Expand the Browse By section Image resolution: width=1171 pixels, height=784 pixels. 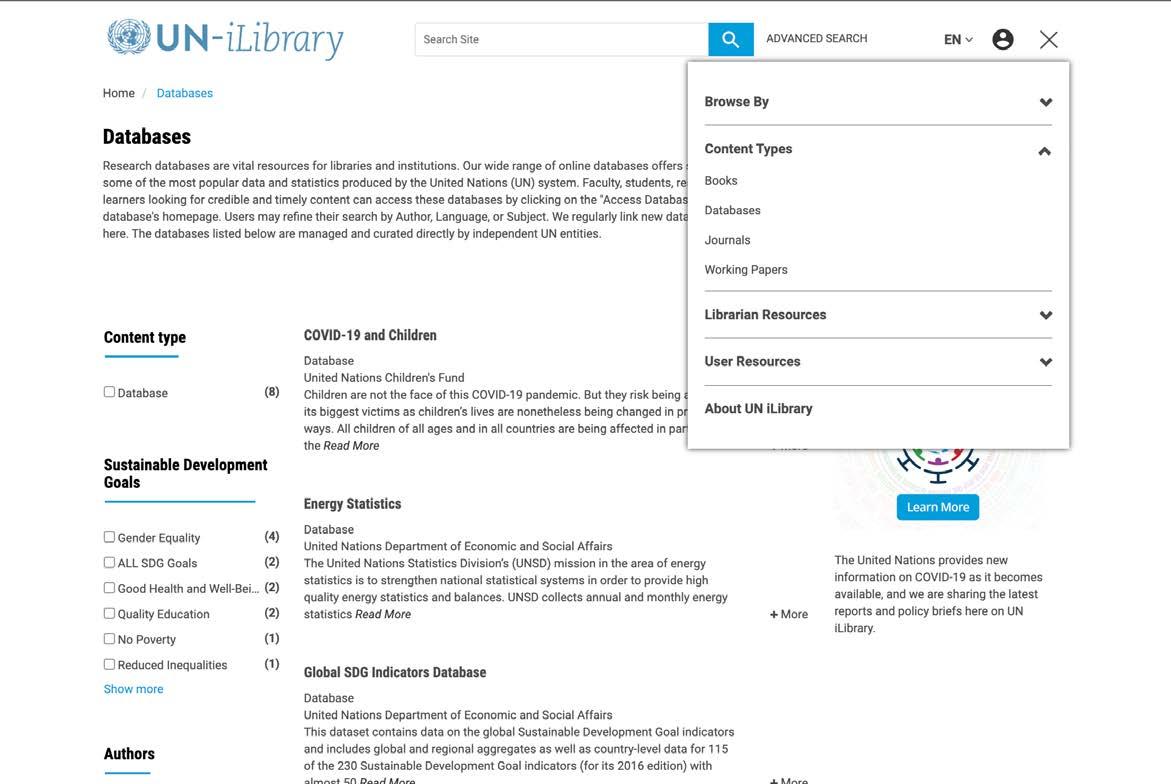click(878, 102)
